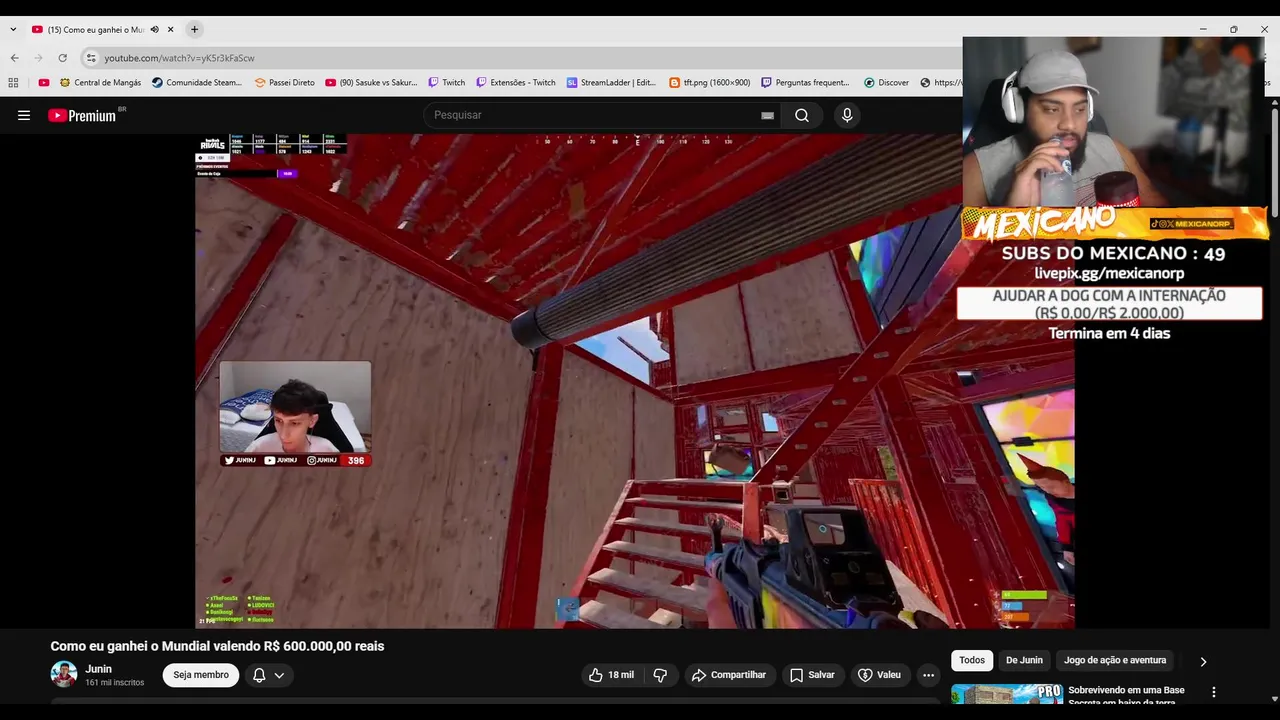Close the Como eu ganhei tab
This screenshot has width=1280, height=720.
(171, 29)
